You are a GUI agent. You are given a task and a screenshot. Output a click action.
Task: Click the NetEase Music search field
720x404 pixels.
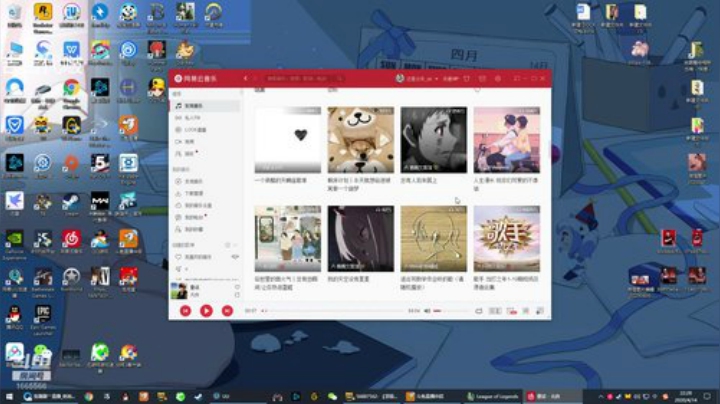tap(304, 79)
